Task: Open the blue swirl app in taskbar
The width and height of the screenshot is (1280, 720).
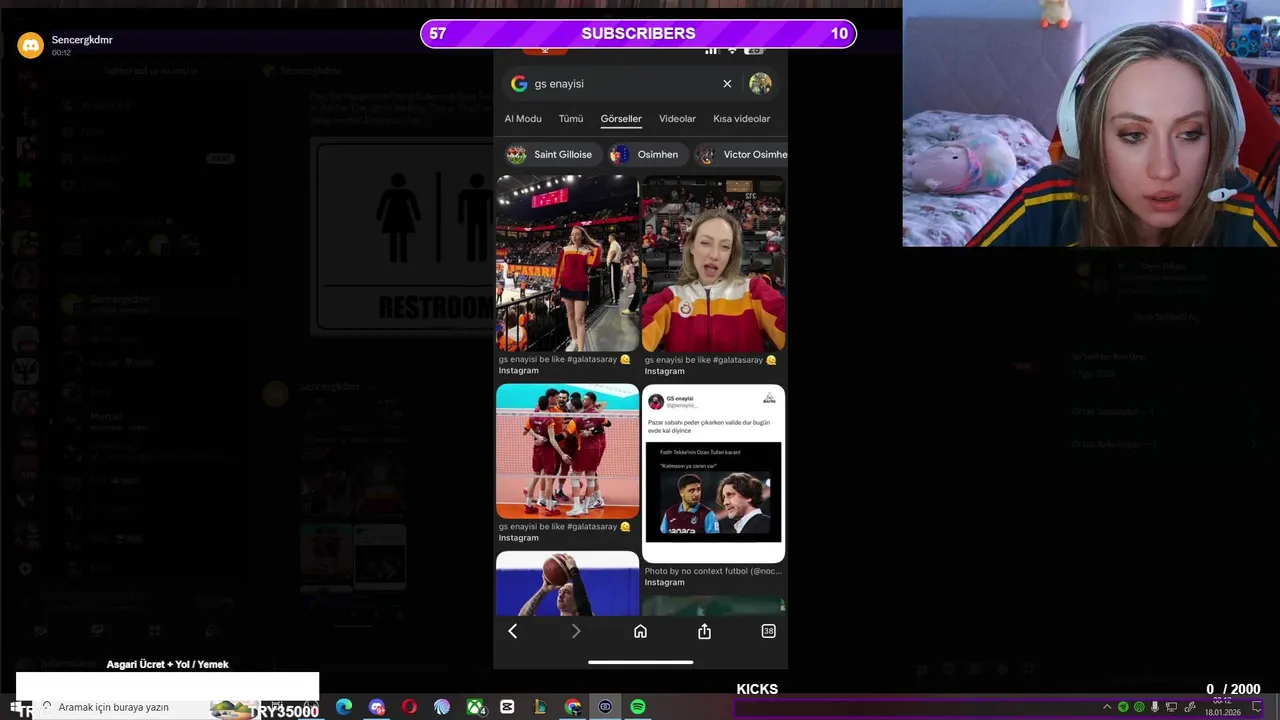Action: point(442,707)
